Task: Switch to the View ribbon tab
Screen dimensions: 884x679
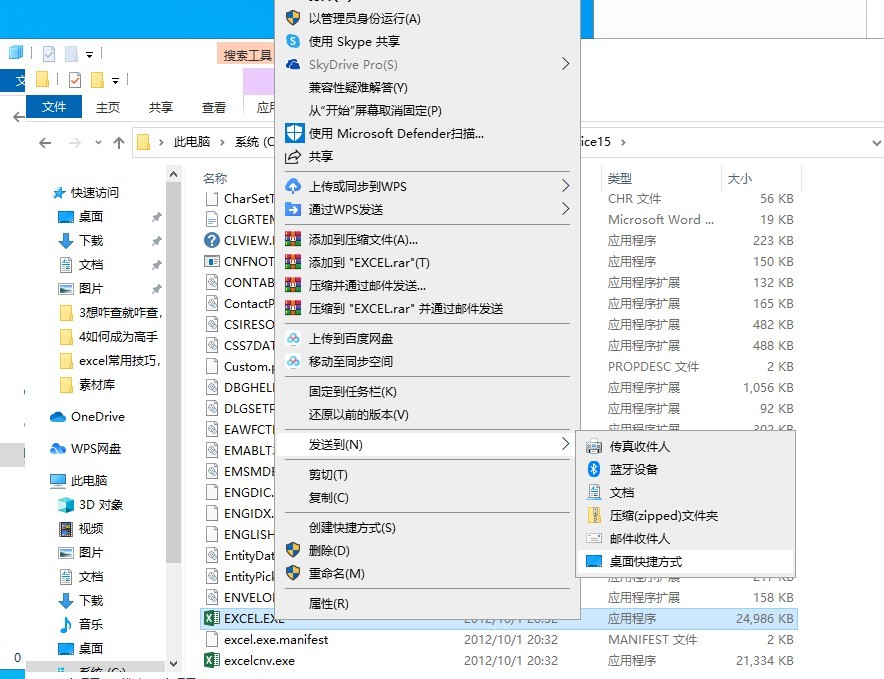Action: click(x=214, y=107)
